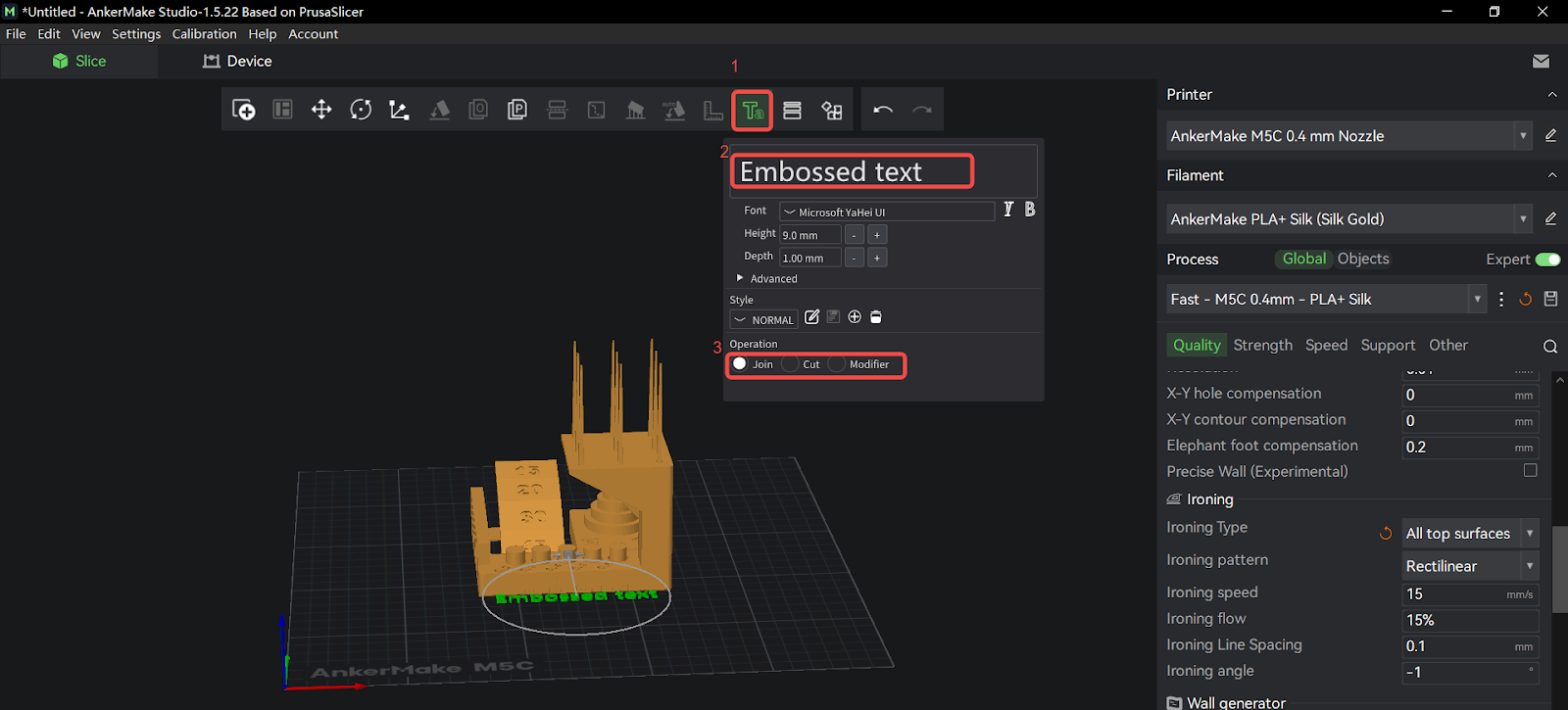Select the Move tool

click(321, 110)
